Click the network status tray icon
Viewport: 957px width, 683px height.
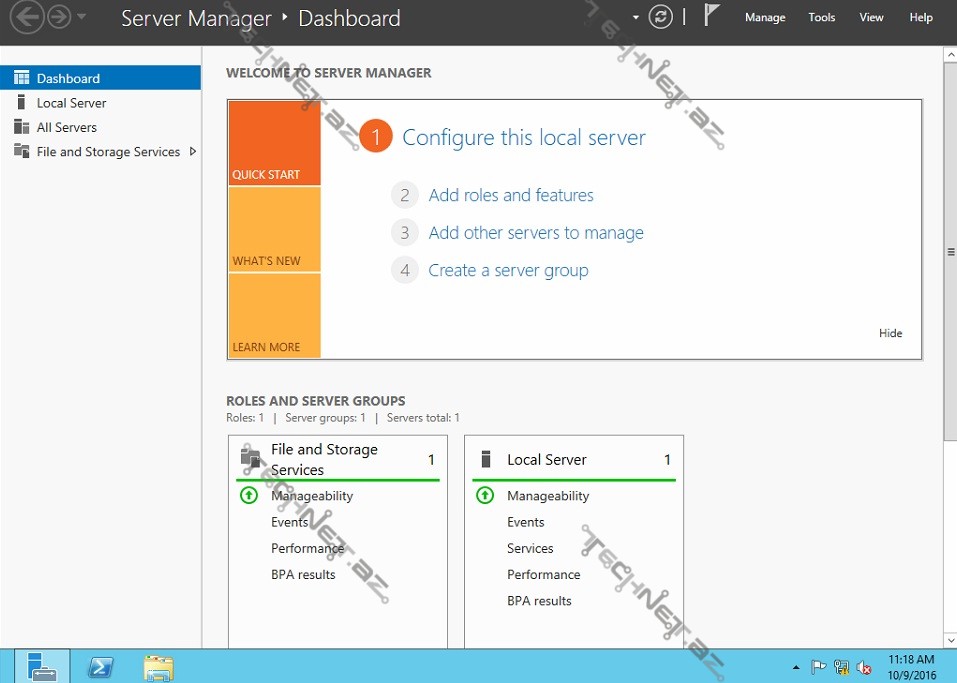[x=841, y=667]
